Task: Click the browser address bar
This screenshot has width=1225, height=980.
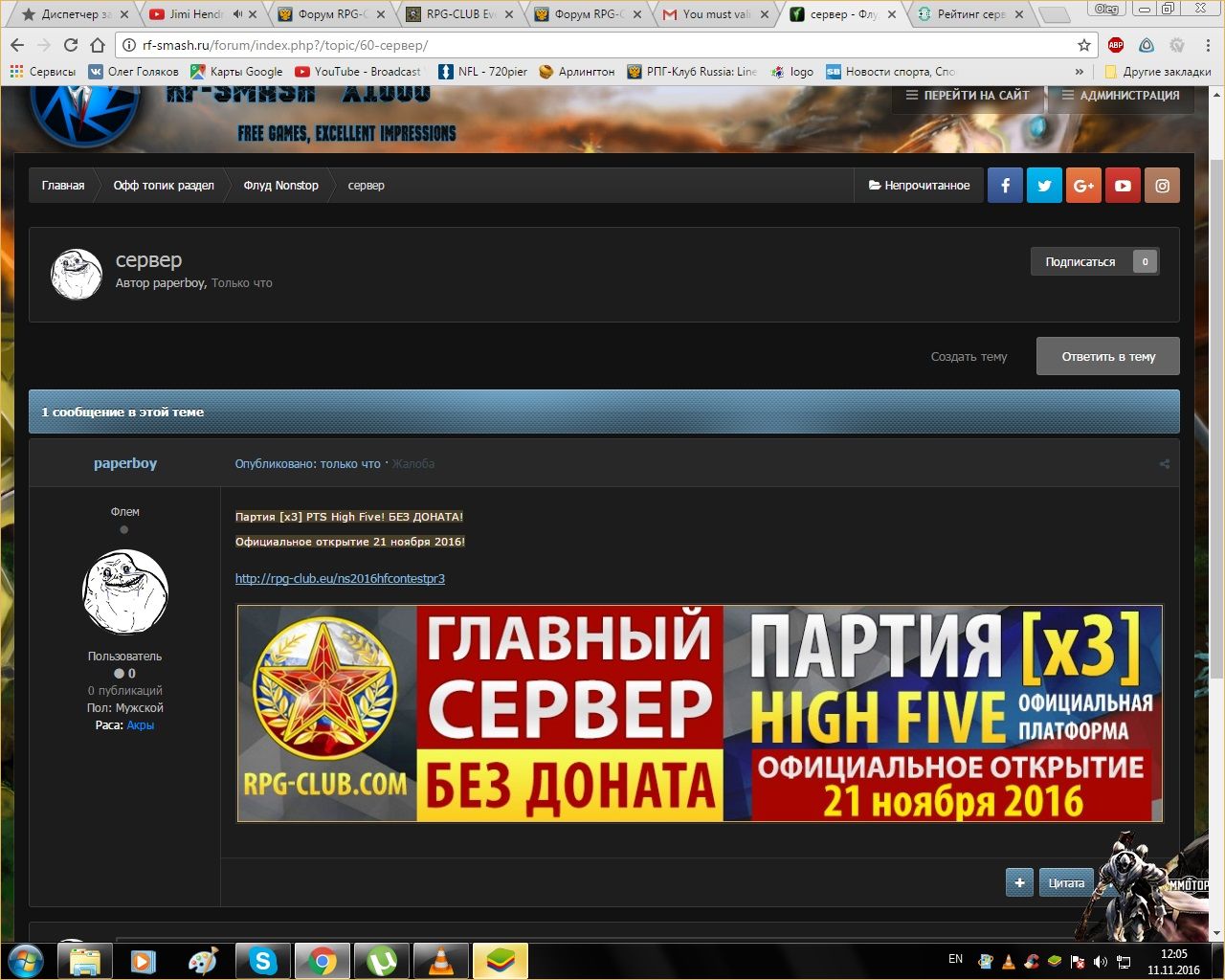Action: [x=593, y=45]
